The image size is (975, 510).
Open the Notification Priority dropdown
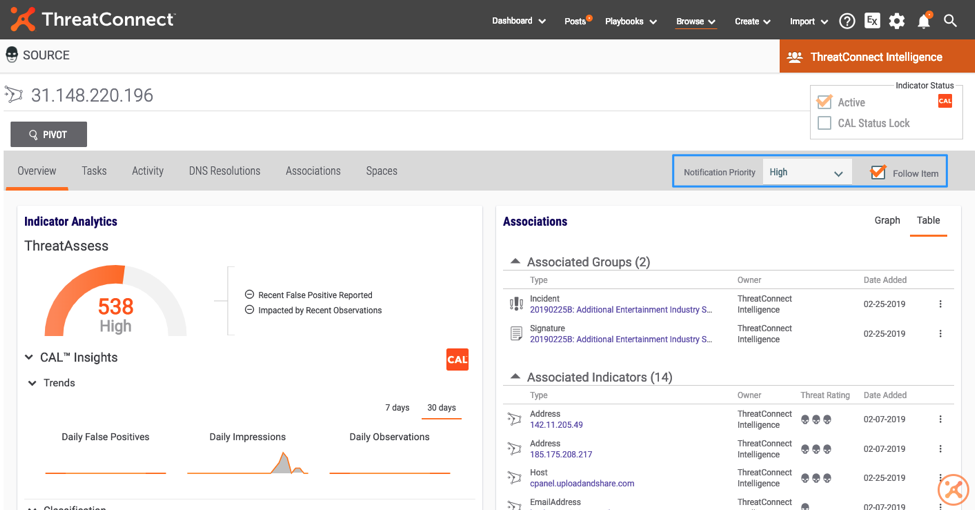click(807, 172)
